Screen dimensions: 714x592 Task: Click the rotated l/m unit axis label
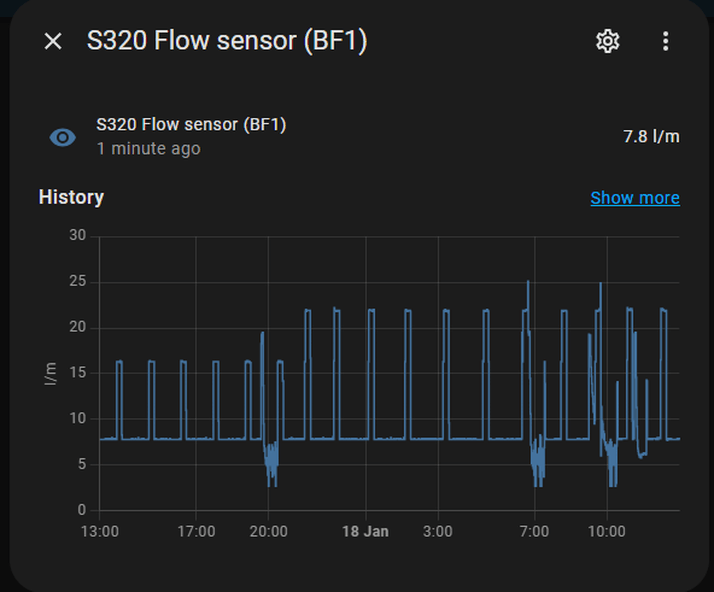point(50,374)
